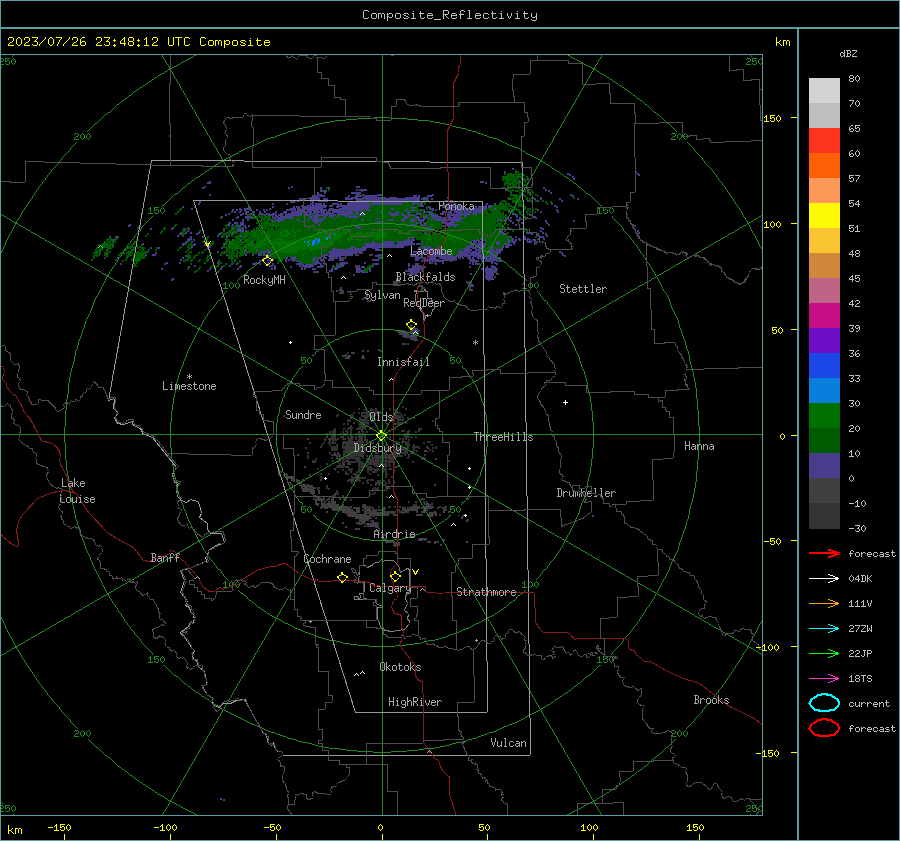Click the Brooks city label
This screenshot has height=841, width=900.
coord(711,700)
